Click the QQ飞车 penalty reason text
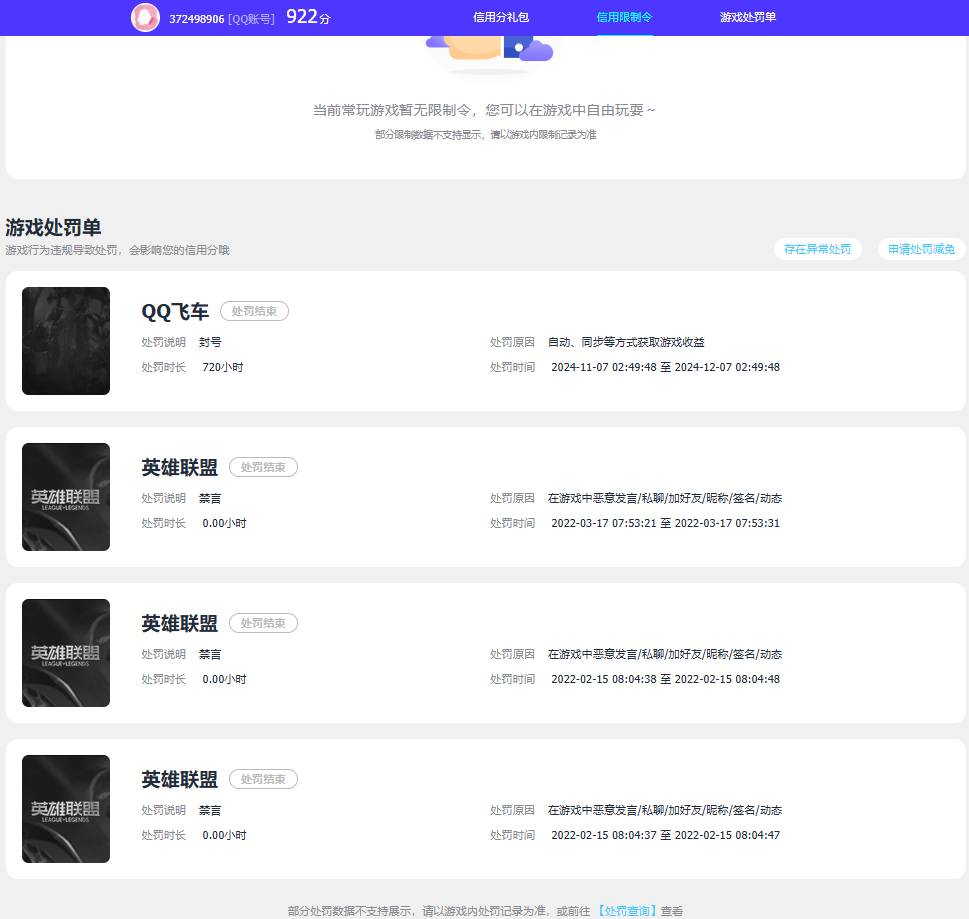 [x=625, y=342]
